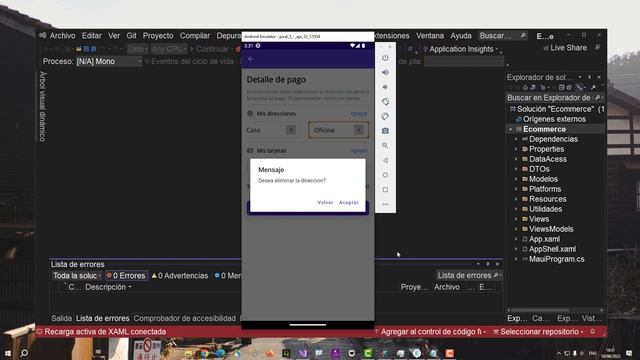Click the Solution Explorer home icon
Image resolution: width=640 pixels, height=360 pixels.
(x=525, y=87)
